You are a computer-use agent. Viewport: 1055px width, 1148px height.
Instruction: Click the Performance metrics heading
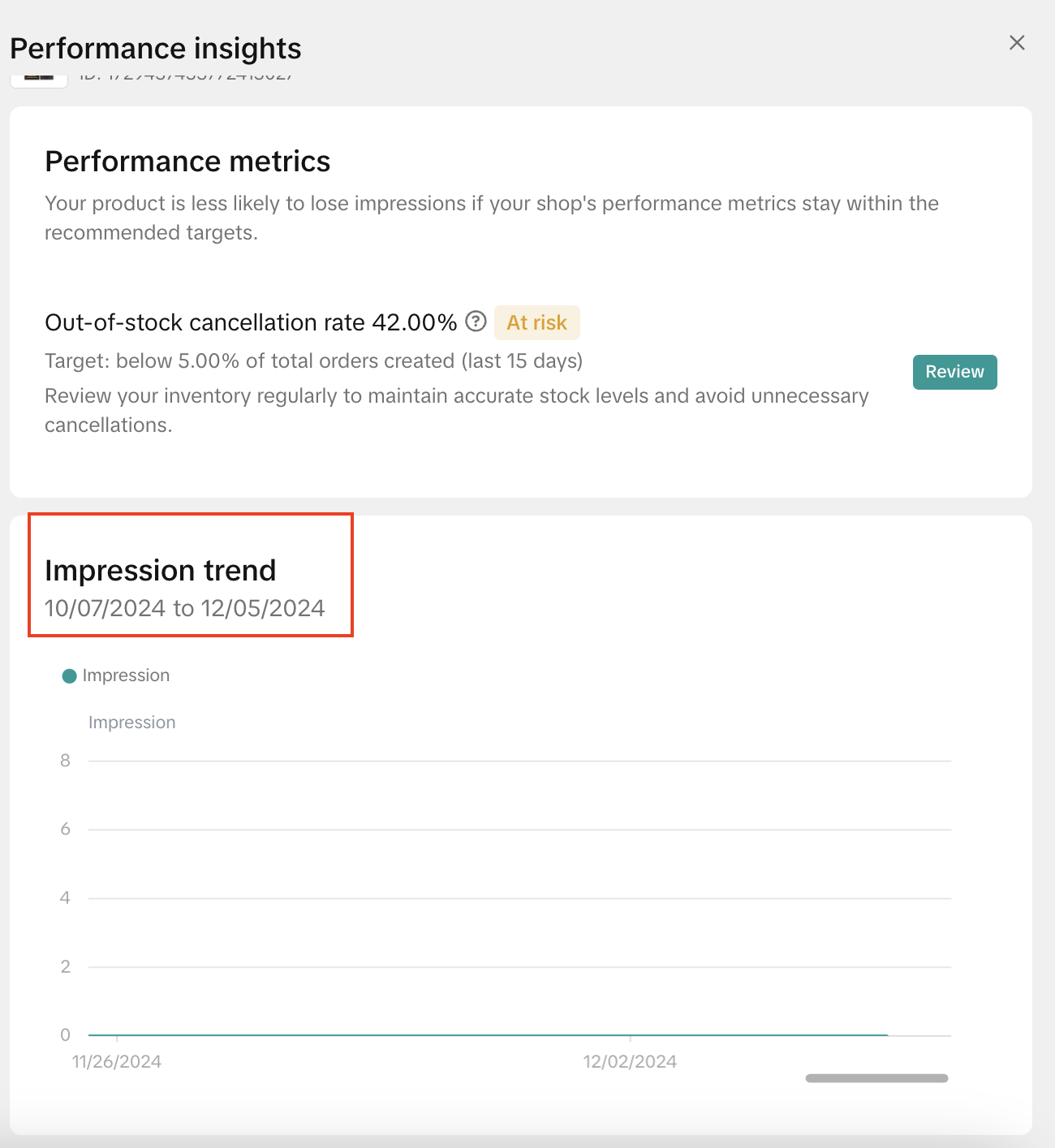tap(187, 162)
